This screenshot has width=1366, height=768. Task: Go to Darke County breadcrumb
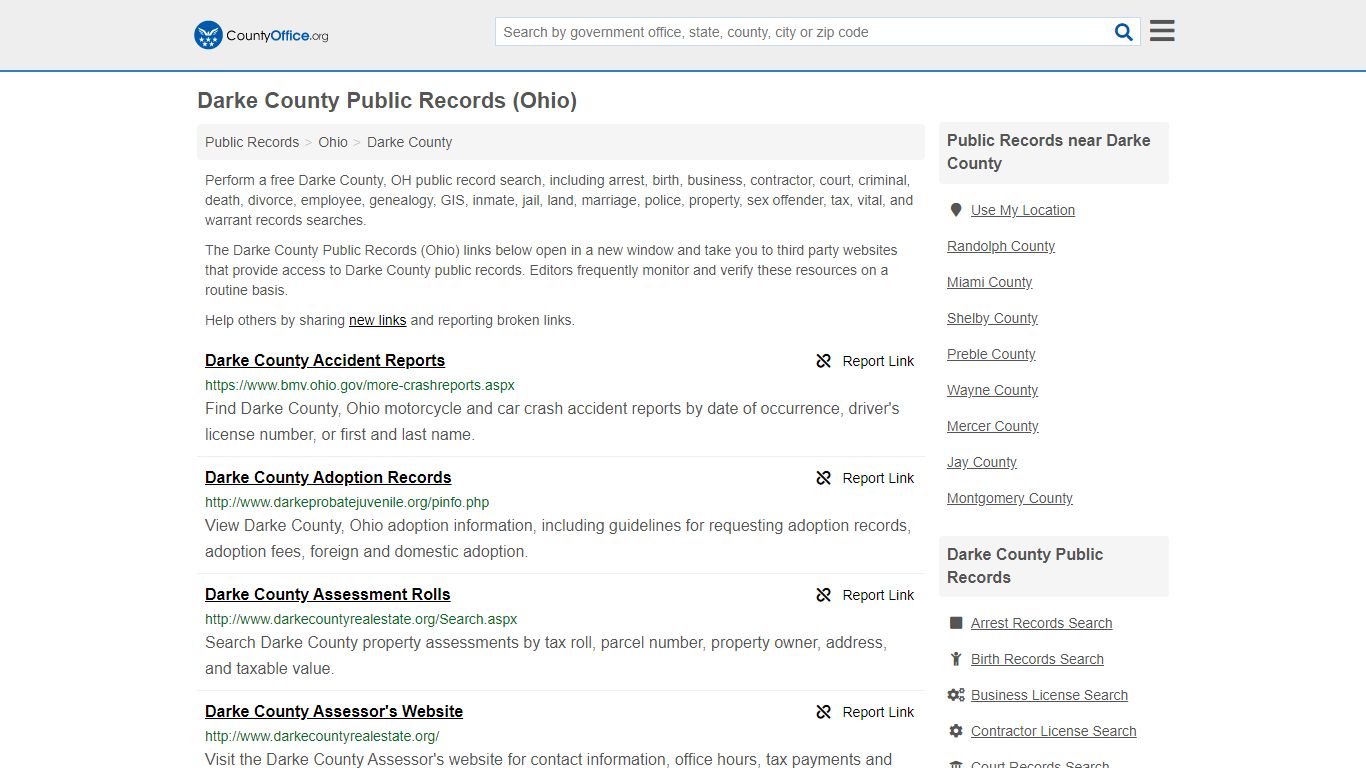pyautogui.click(x=409, y=142)
